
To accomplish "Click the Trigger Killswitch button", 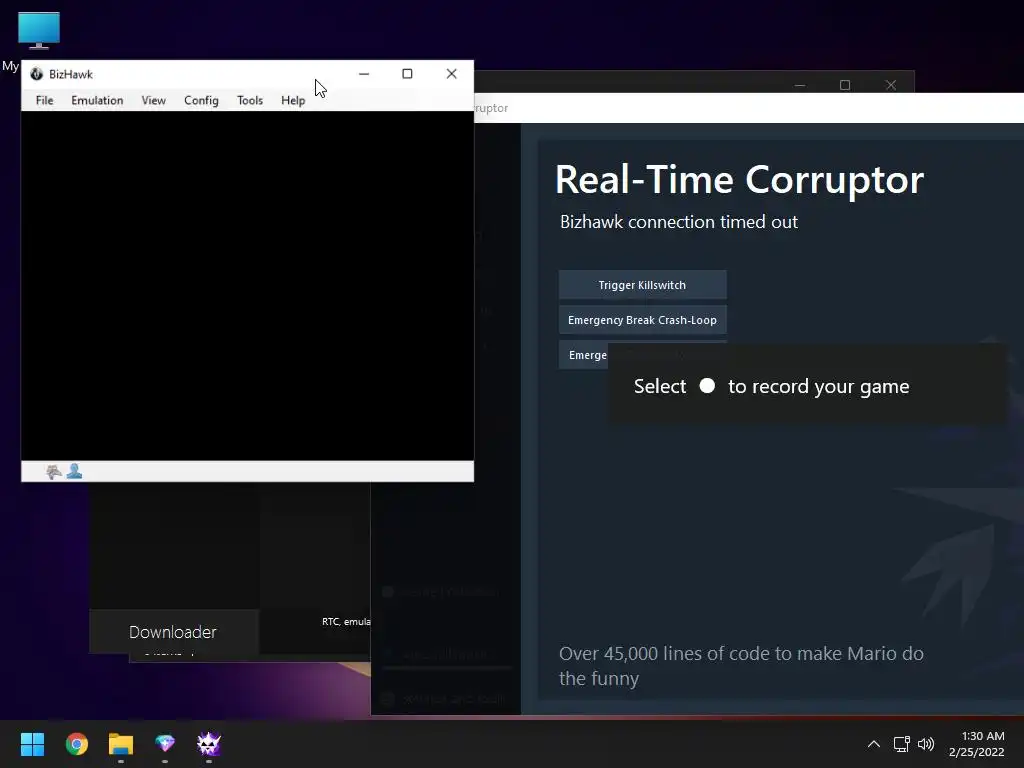I will pos(643,285).
